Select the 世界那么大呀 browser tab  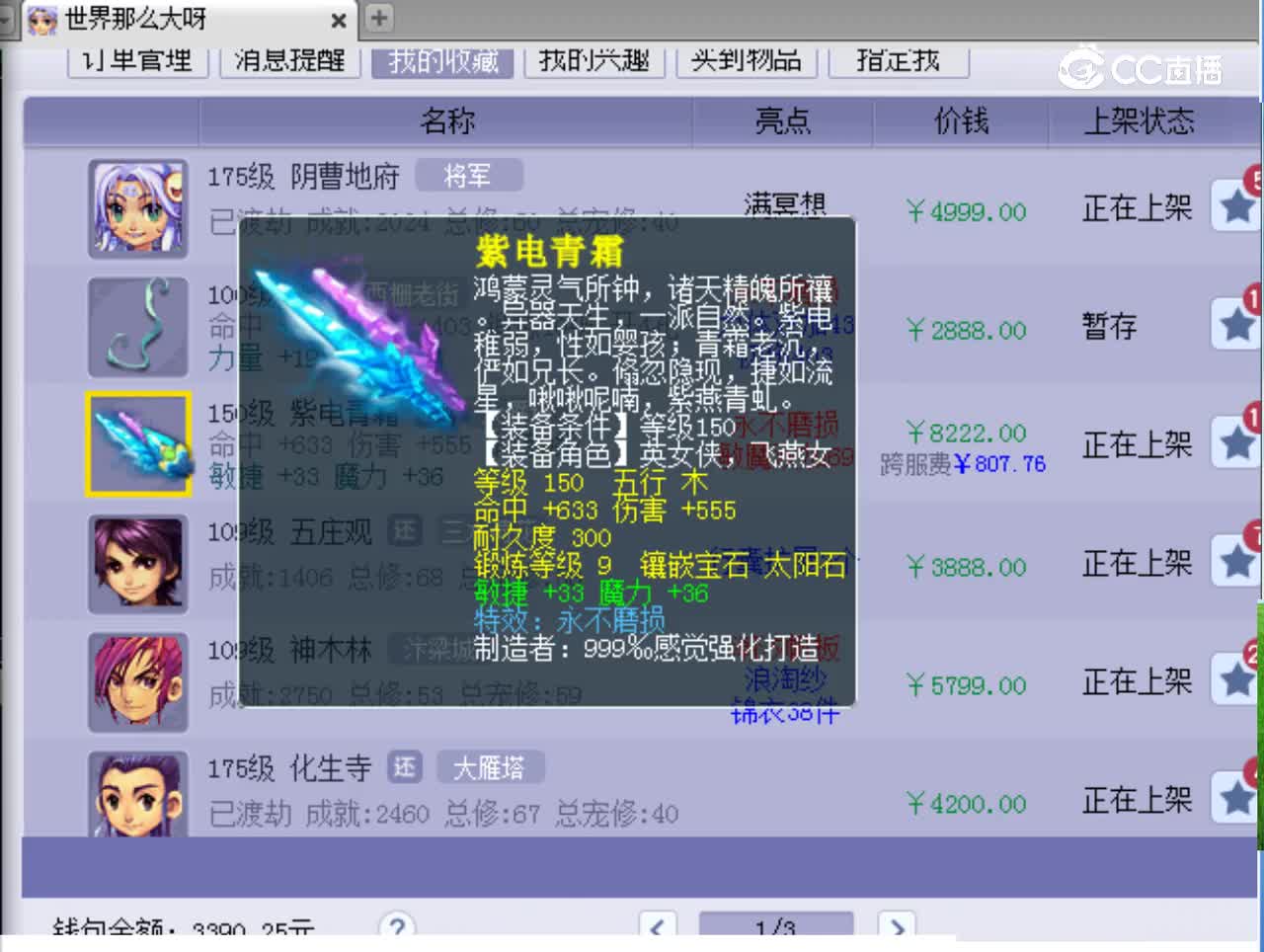188,20
